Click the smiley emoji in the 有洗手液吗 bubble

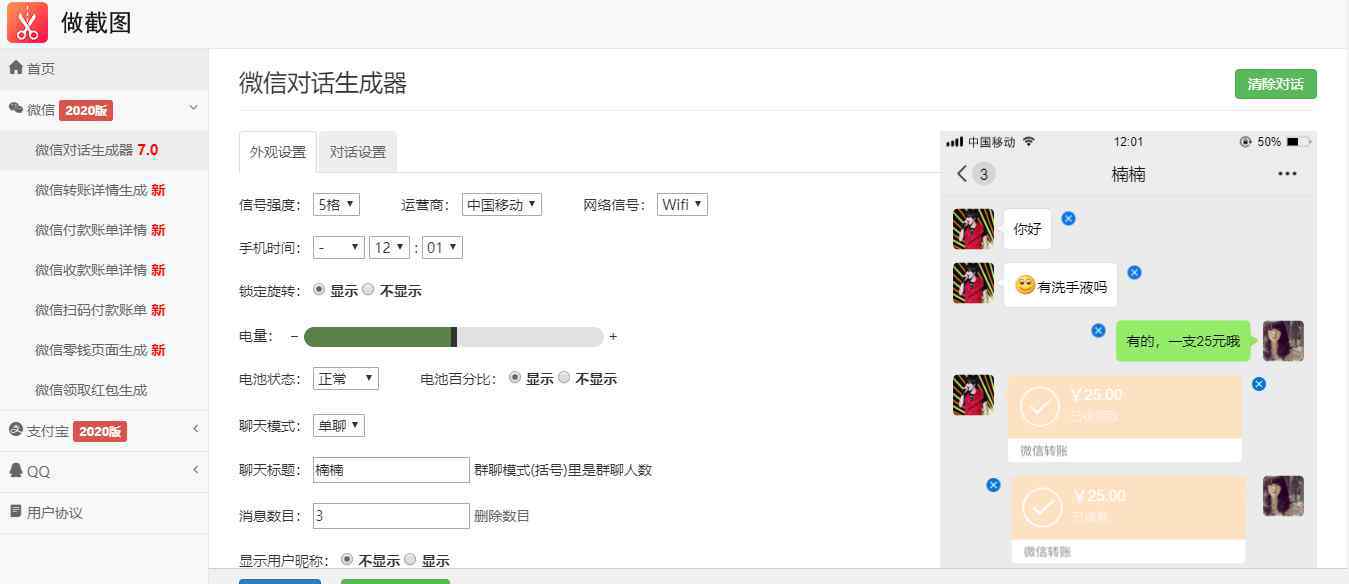tap(1024, 285)
